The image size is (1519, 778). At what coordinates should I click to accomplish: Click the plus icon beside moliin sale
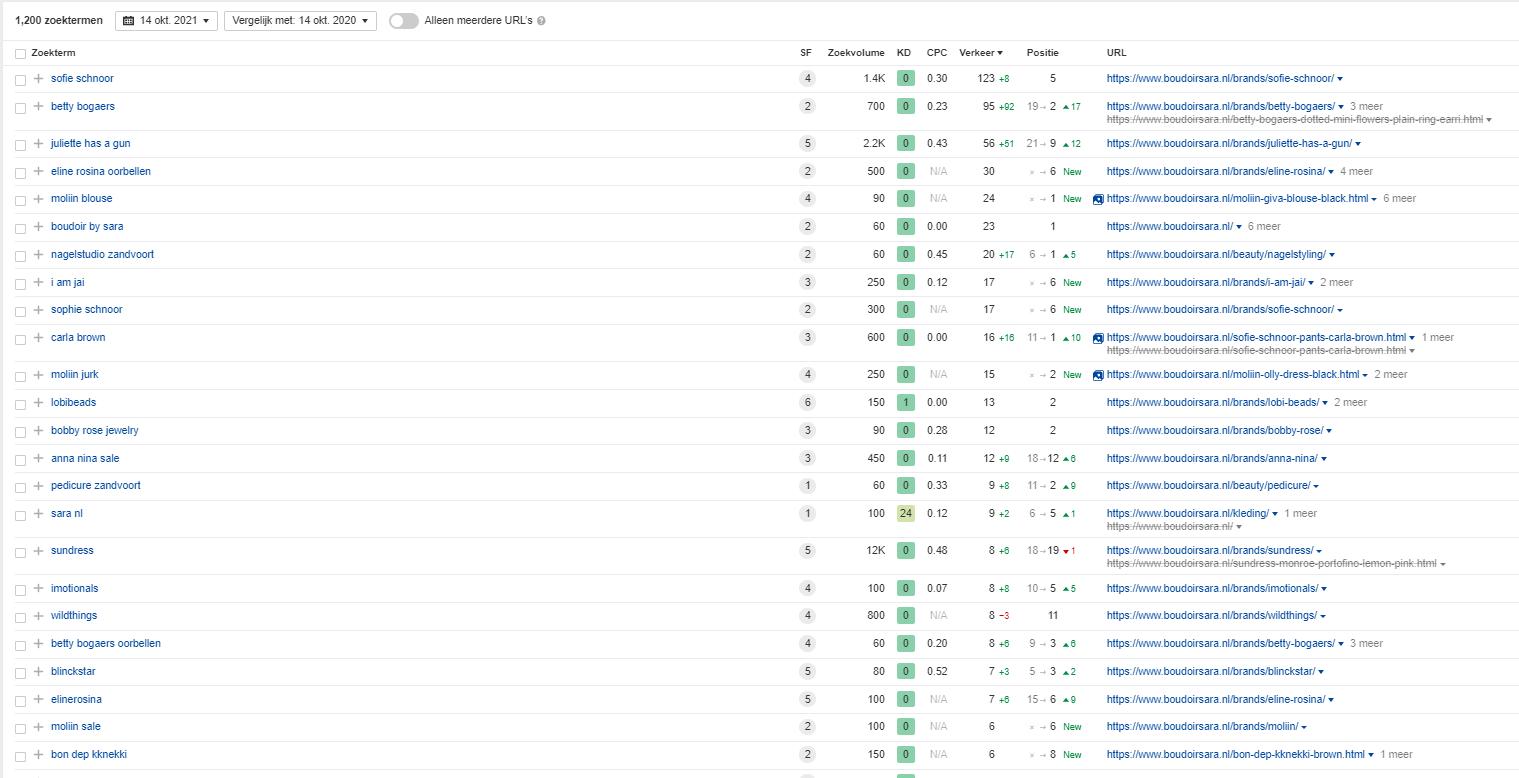pyautogui.click(x=38, y=726)
